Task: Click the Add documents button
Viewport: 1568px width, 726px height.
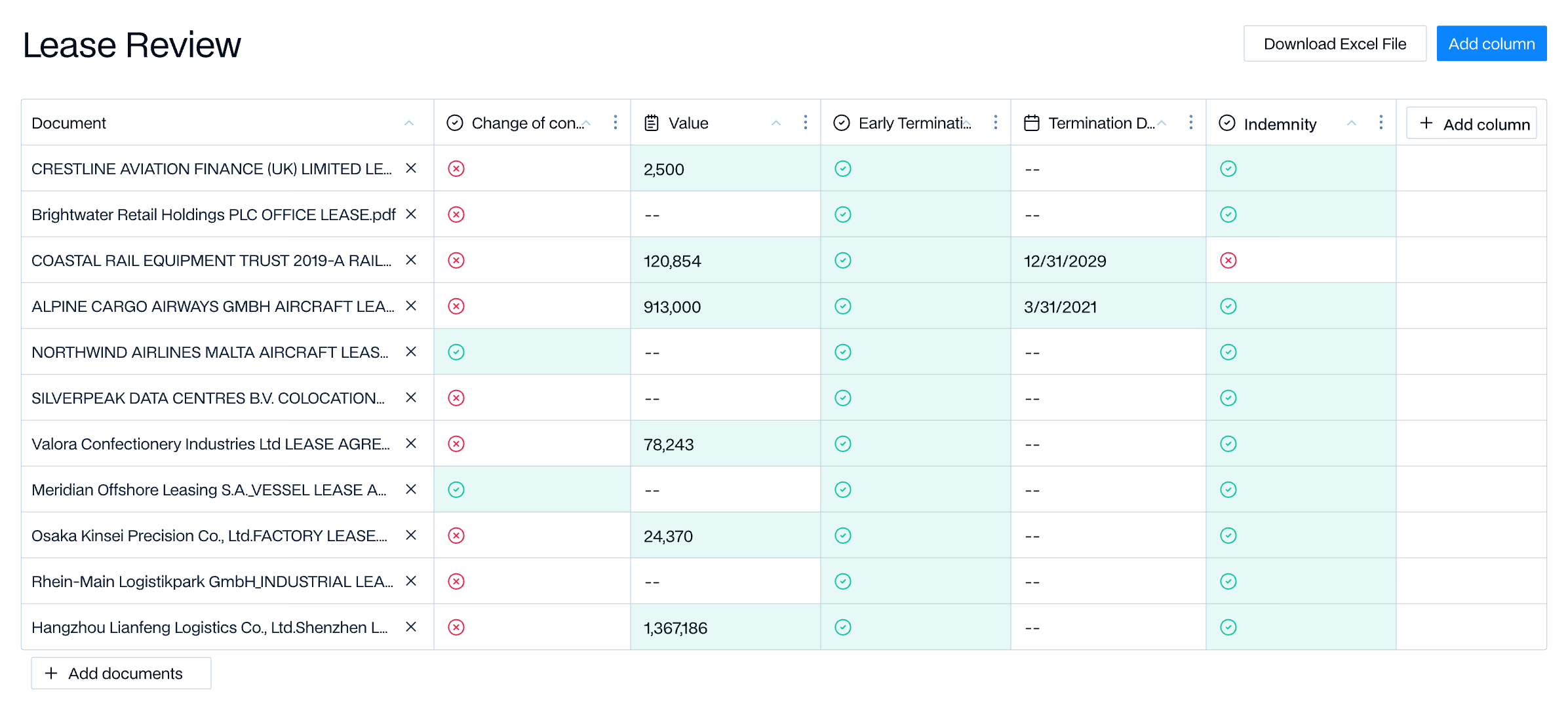Action: pos(121,673)
